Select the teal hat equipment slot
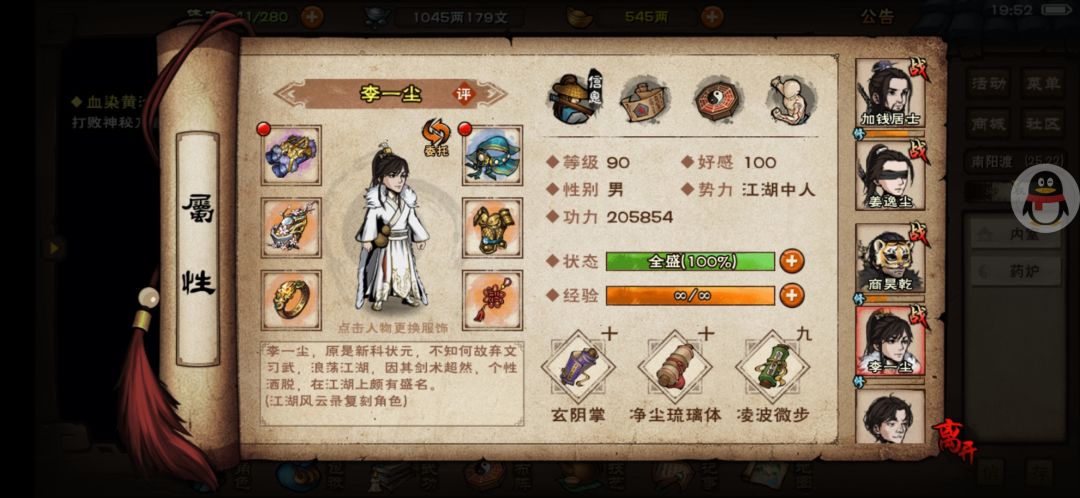Screen dimensions: 1080x498 point(492,155)
